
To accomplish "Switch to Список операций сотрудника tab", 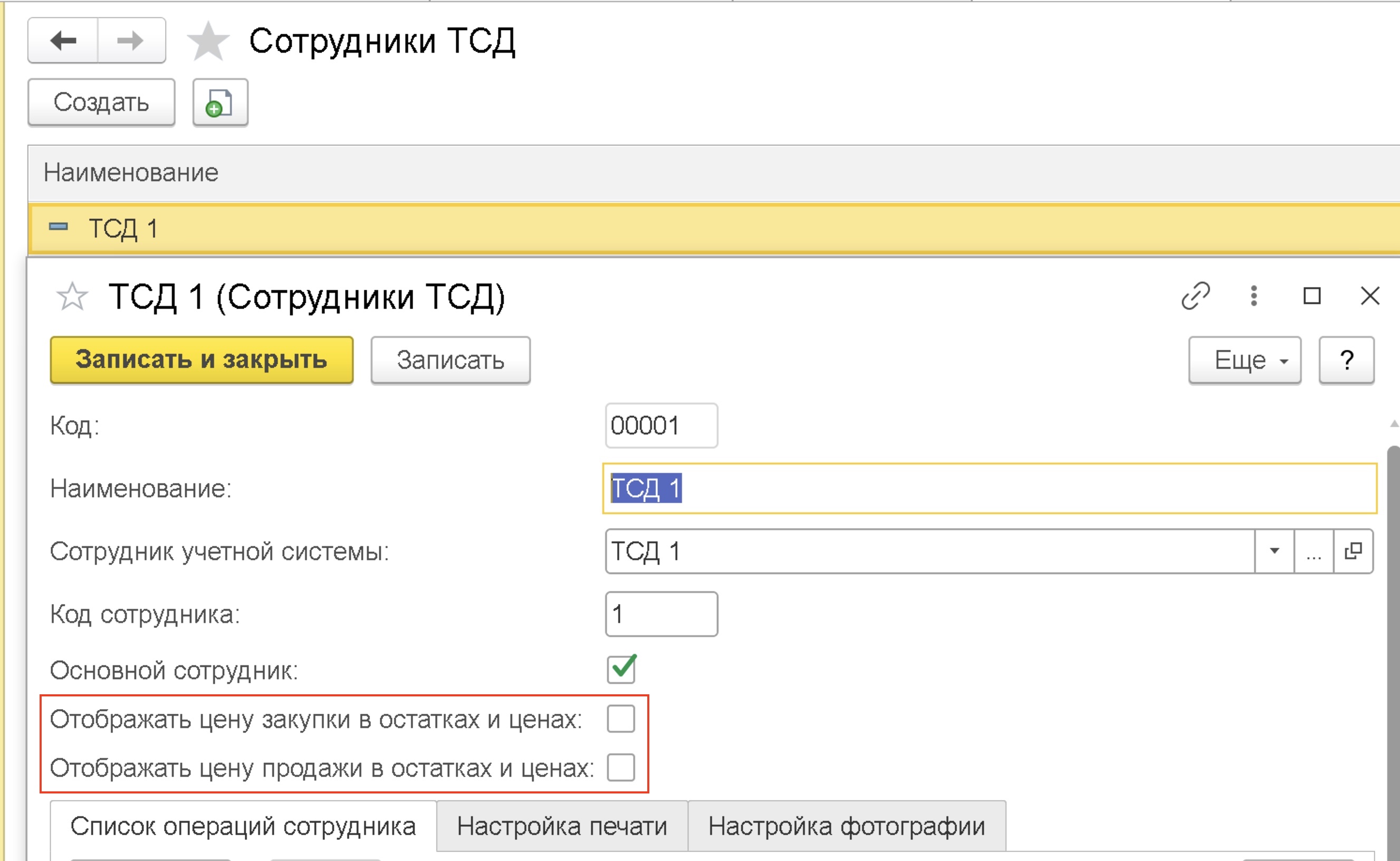I will [243, 826].
